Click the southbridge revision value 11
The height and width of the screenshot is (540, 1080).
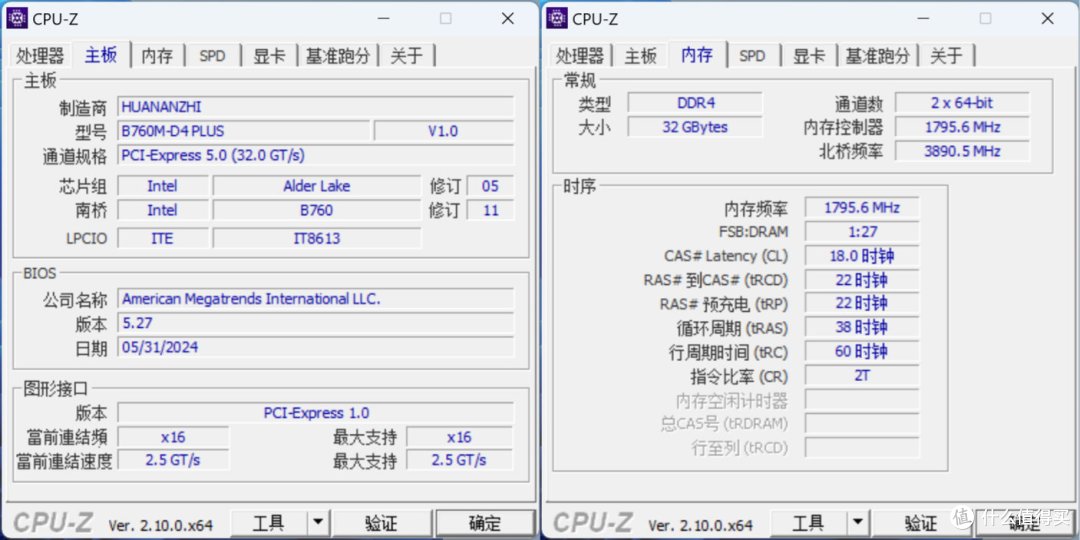click(490, 210)
